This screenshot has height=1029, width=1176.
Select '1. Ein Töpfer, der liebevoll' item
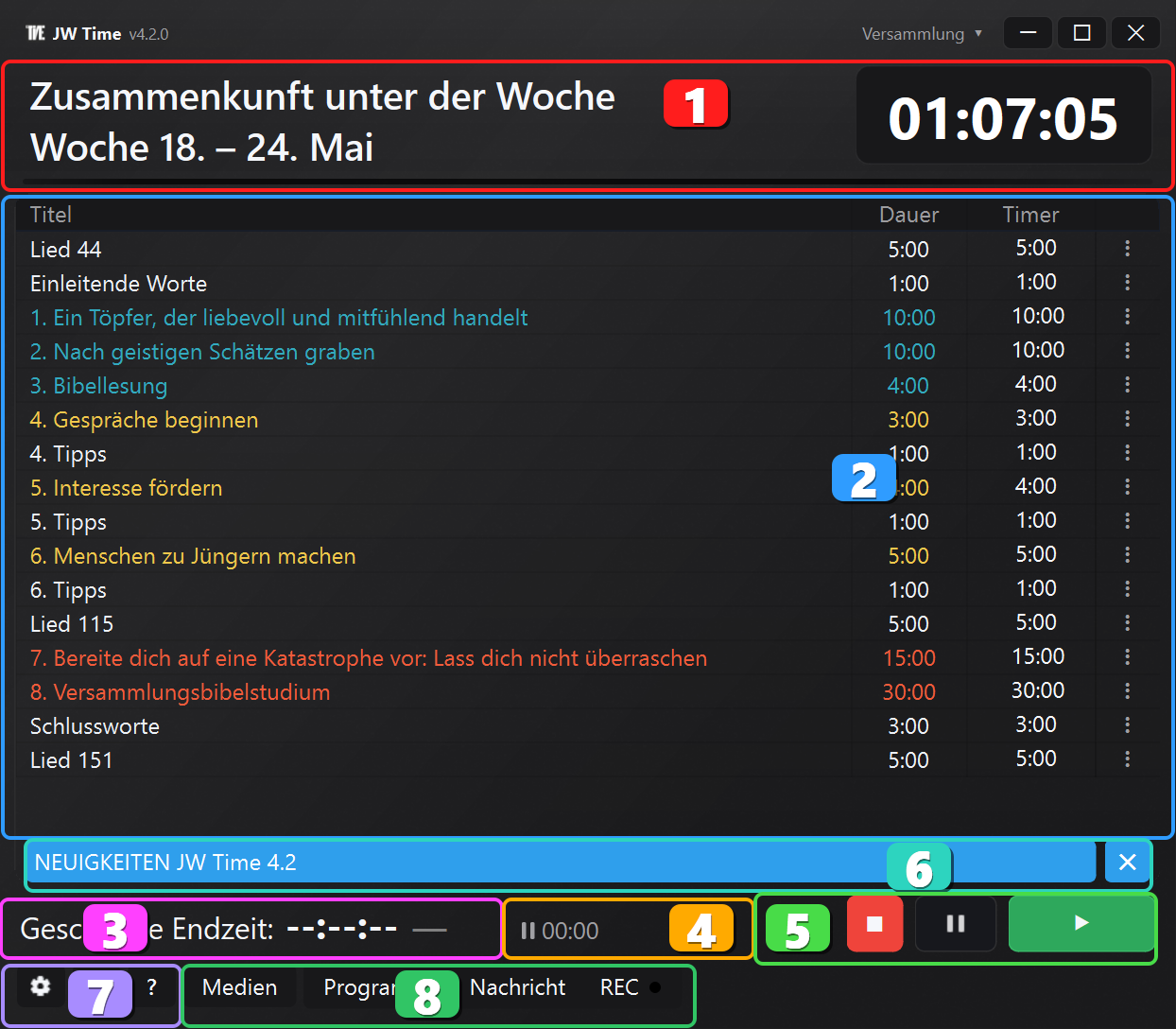[279, 318]
